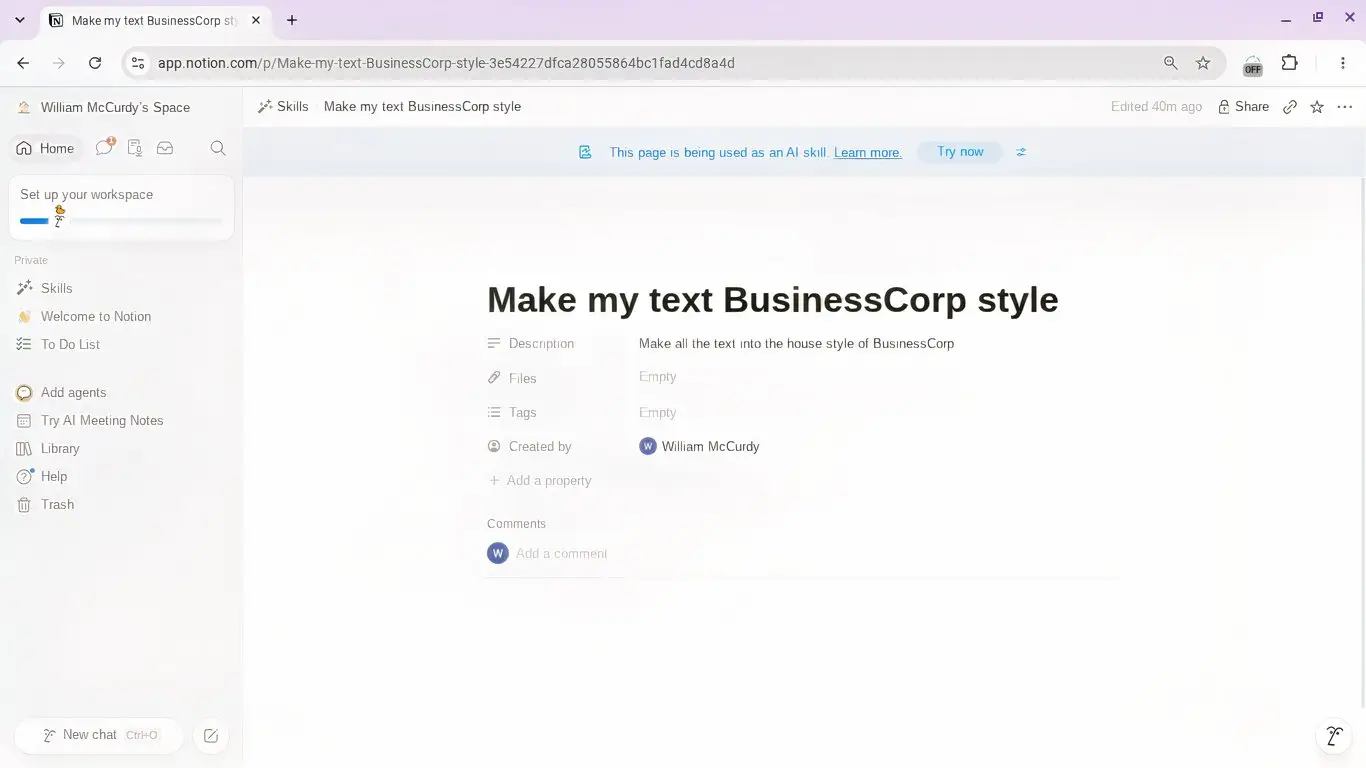Image resolution: width=1366 pixels, height=768 pixels.
Task: Open the browser Extensions puzzle icon
Action: pos(1290,63)
